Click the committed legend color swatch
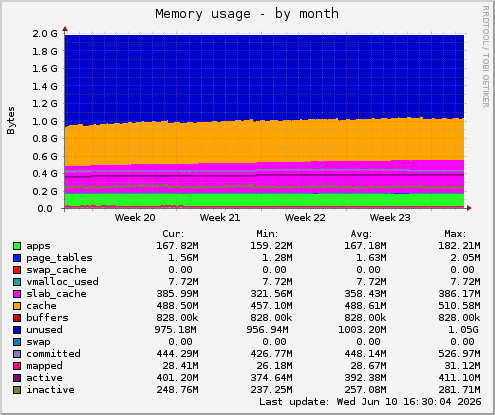 coord(17,354)
